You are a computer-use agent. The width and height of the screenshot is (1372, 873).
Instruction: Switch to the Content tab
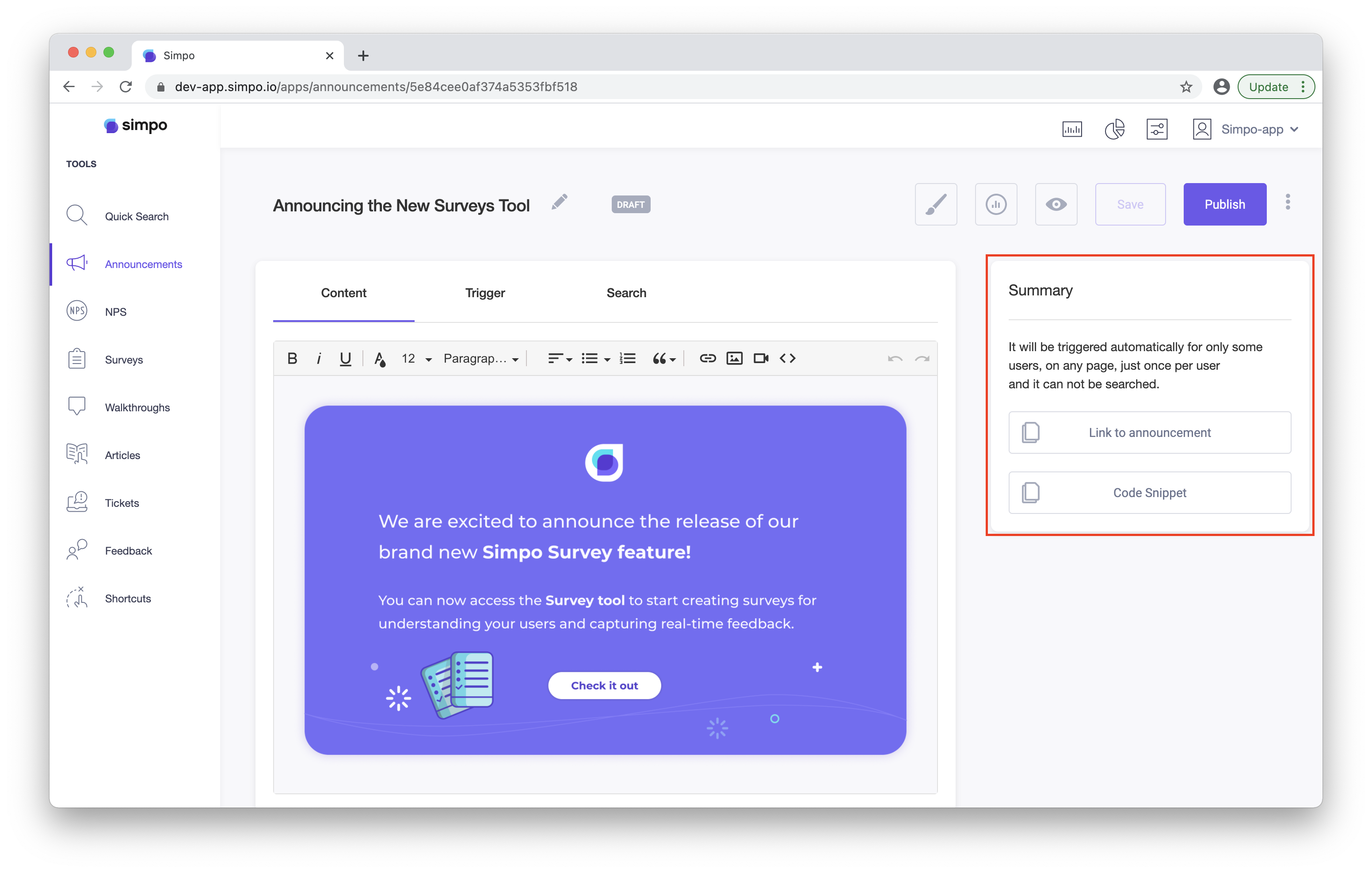point(343,293)
